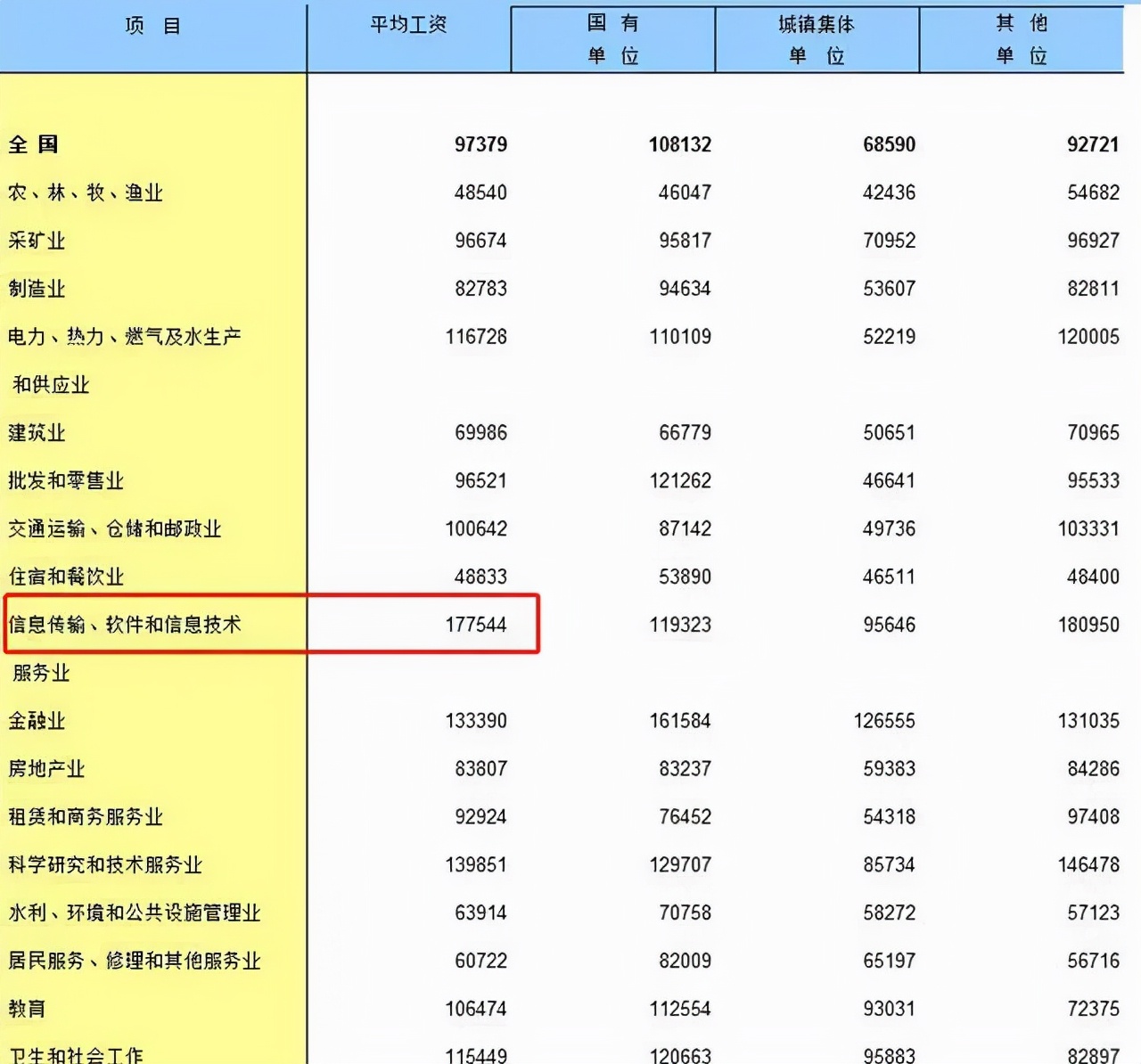Click the red-highlighted 177544 cell
This screenshot has width=1141, height=1064.
pos(476,625)
